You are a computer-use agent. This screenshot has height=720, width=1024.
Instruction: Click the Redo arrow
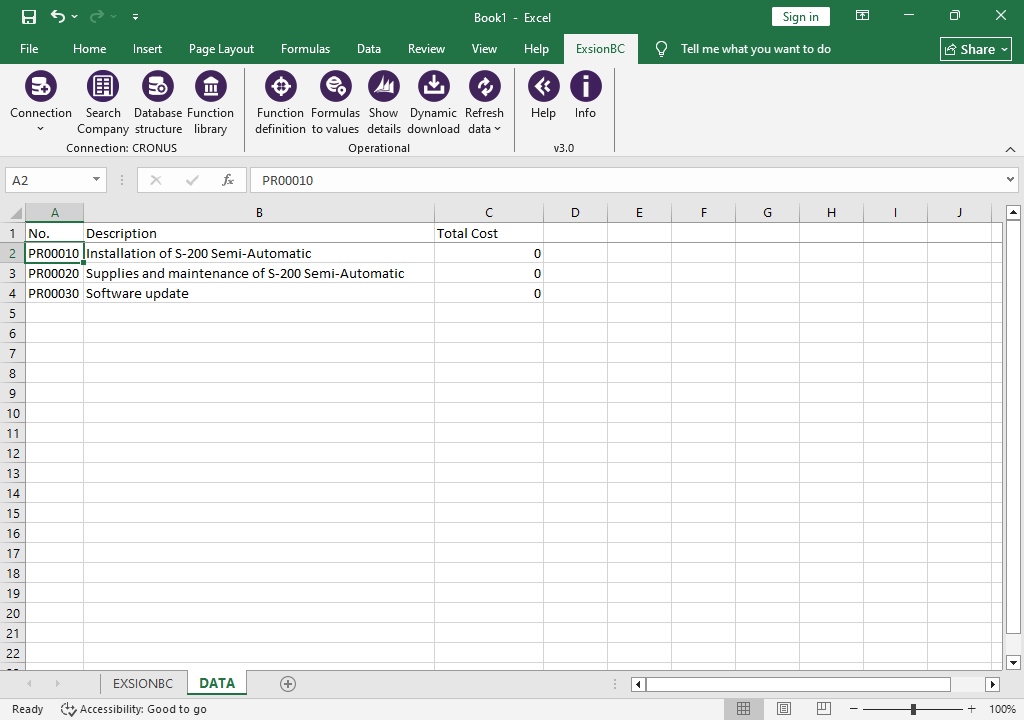tap(97, 16)
